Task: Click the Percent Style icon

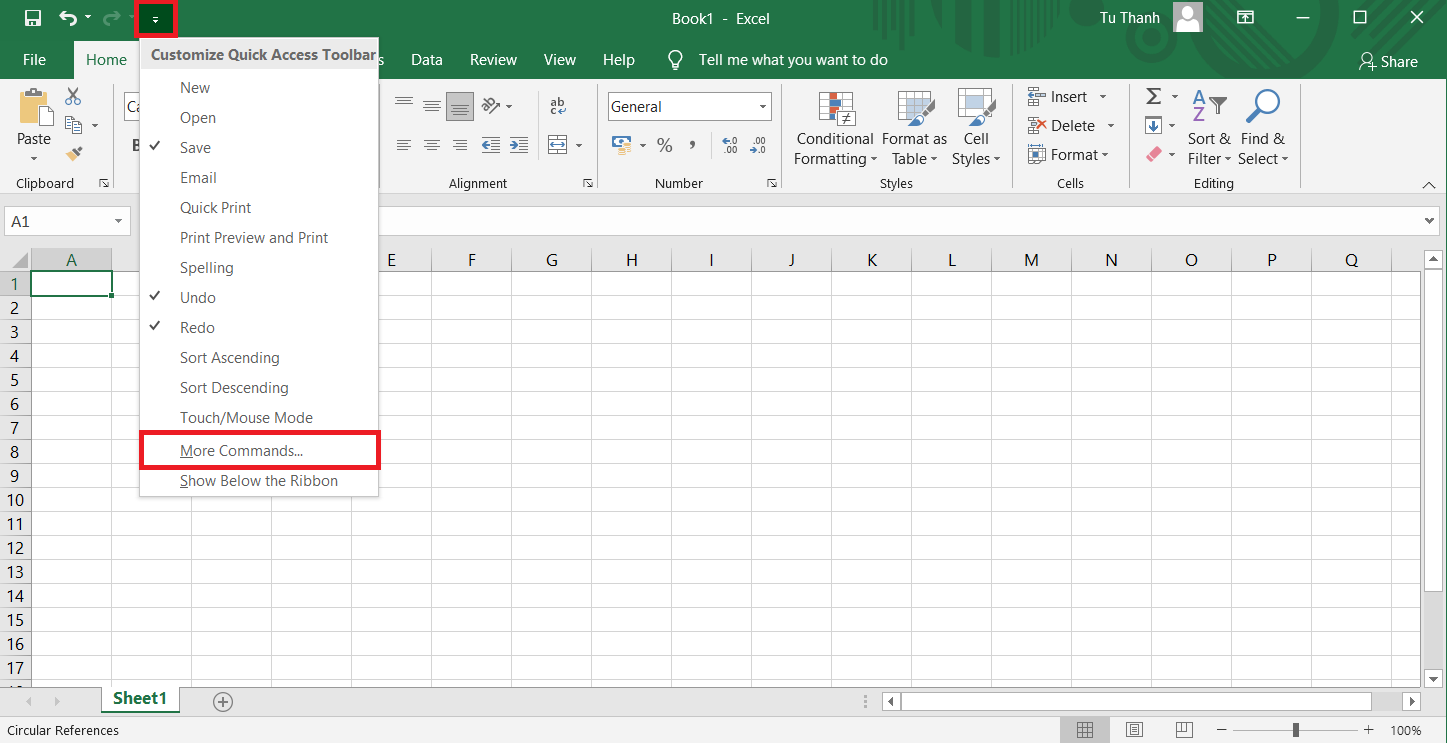Action: [664, 146]
